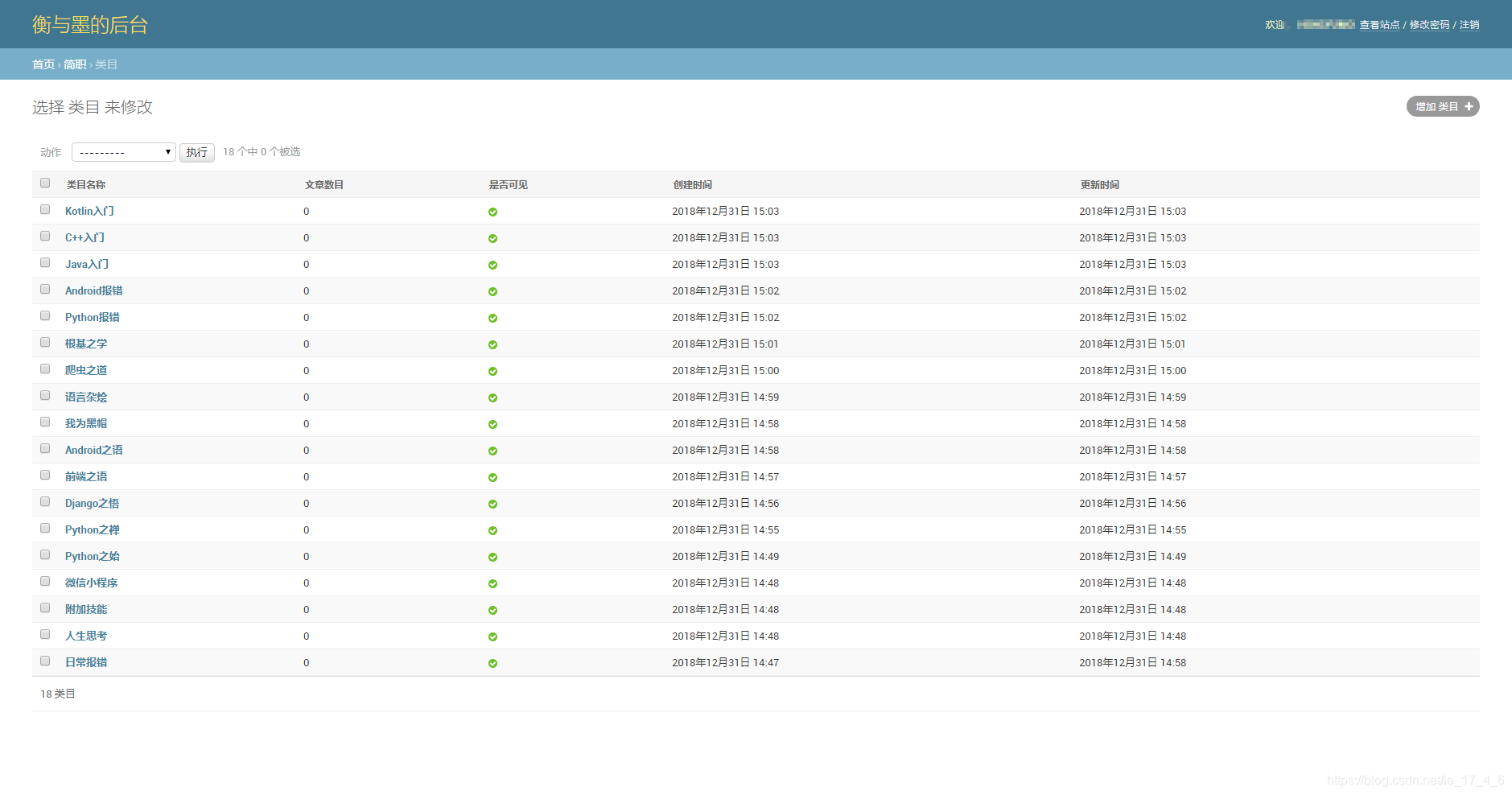Image resolution: width=1512 pixels, height=795 pixels.
Task: Open the 我为黑帽 category link
Action: click(x=86, y=423)
